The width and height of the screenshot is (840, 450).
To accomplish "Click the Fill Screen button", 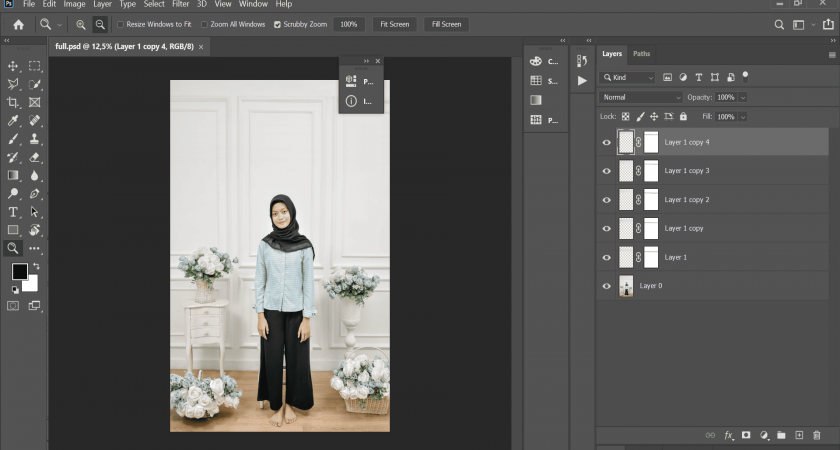I will (446, 24).
